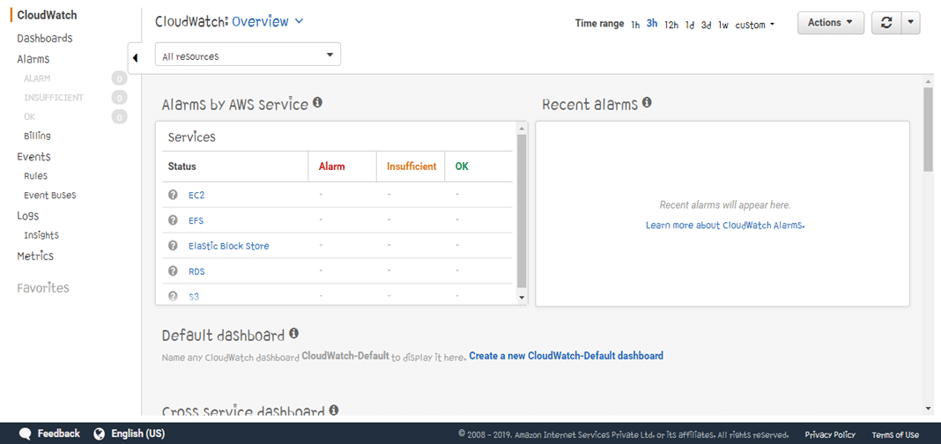Click the Services table scrollbar thumb
The height and width of the screenshot is (444, 941).
(x=522, y=212)
